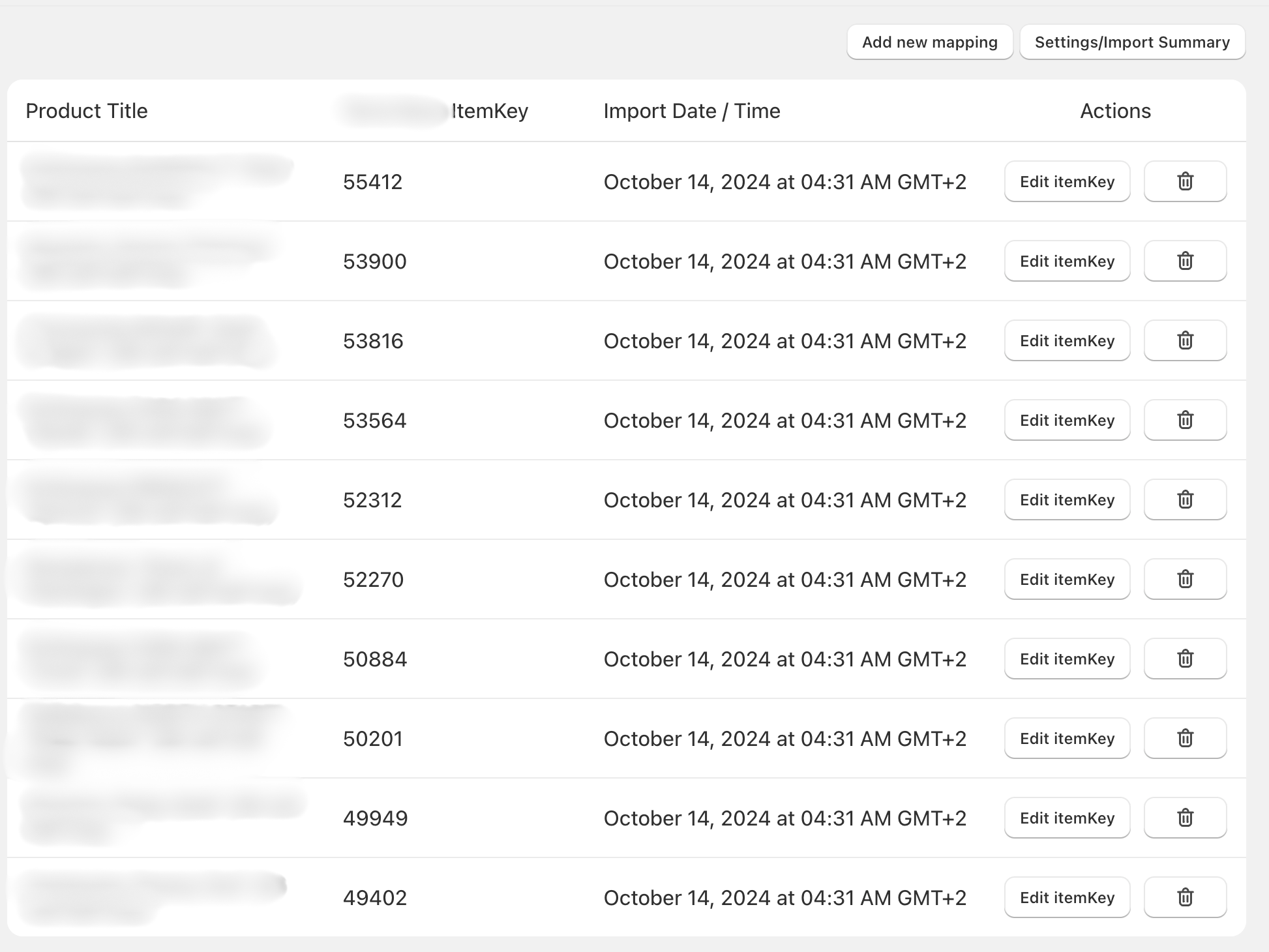Trash the 50884 itemKey mapping
Screen dimensions: 1269x952
tap(1185, 659)
